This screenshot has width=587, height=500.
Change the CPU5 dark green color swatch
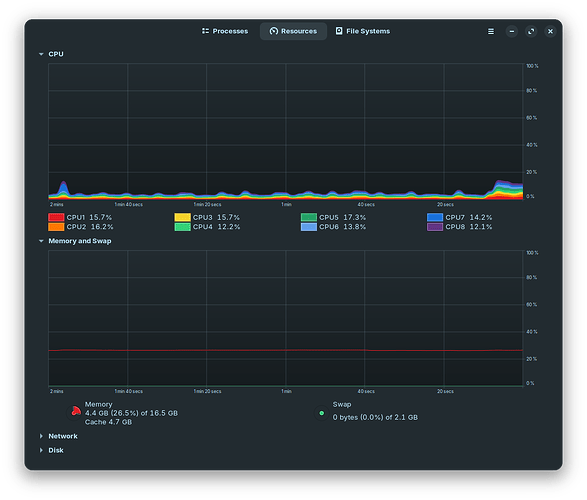309,217
